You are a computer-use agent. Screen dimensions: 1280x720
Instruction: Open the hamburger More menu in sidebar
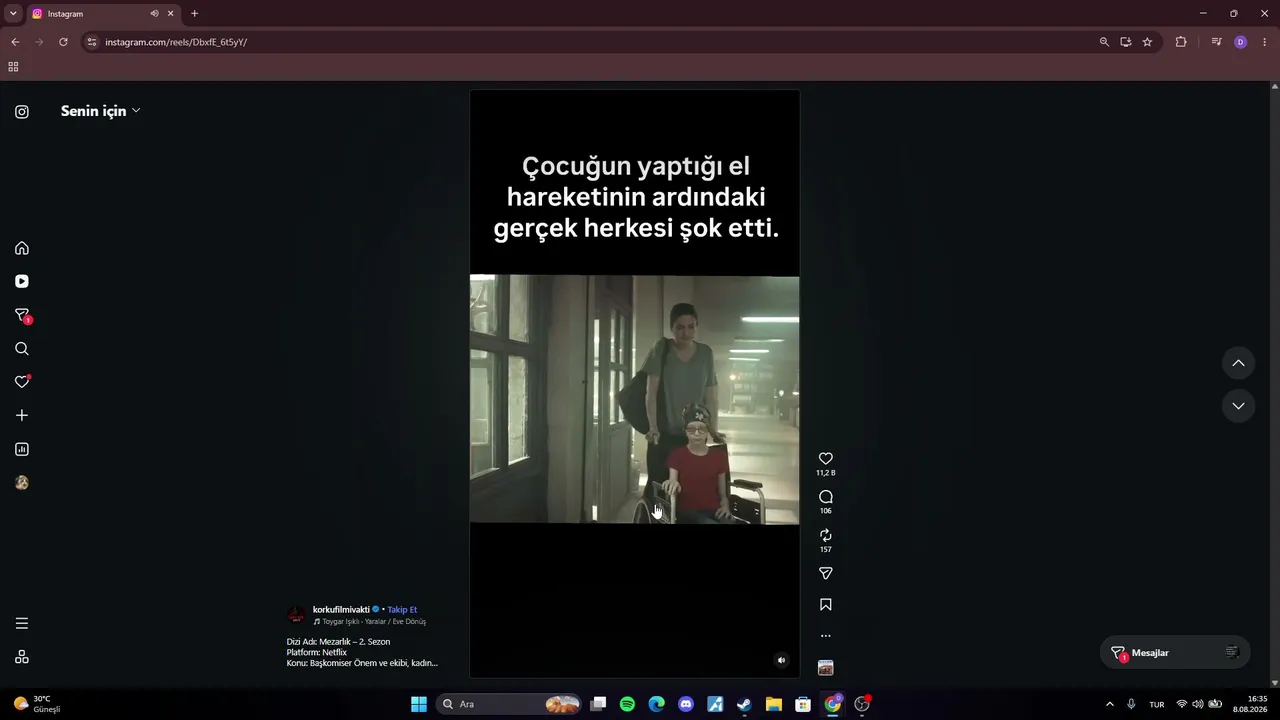tap(22, 623)
